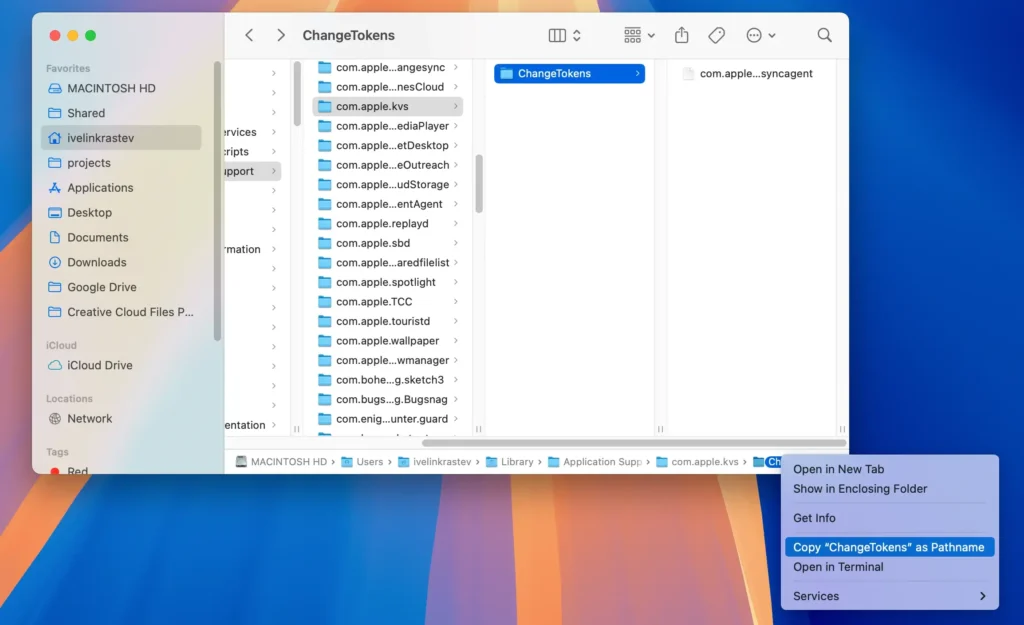Viewport: 1024px width, 625px height.
Task: Open Downloads from the sidebar
Action: point(121,262)
